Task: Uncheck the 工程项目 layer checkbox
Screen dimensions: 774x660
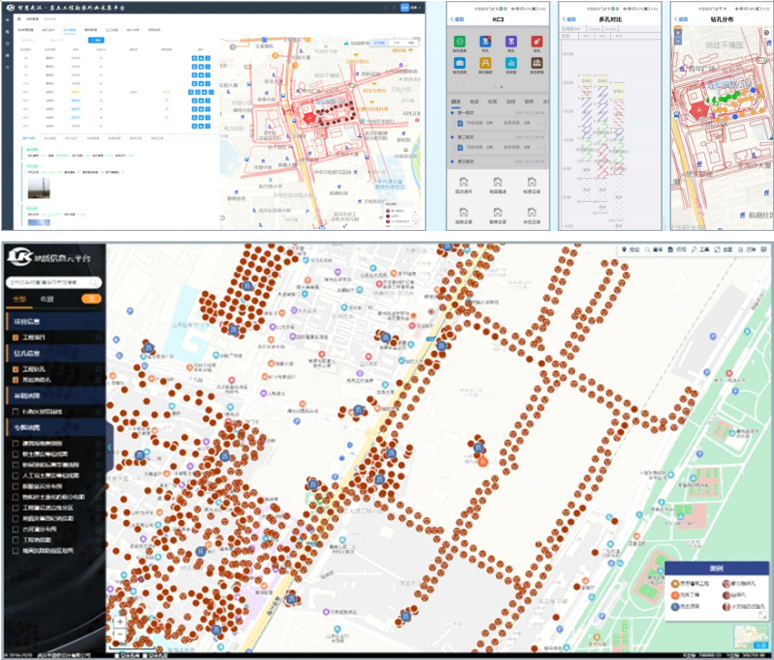Action: pos(14,338)
